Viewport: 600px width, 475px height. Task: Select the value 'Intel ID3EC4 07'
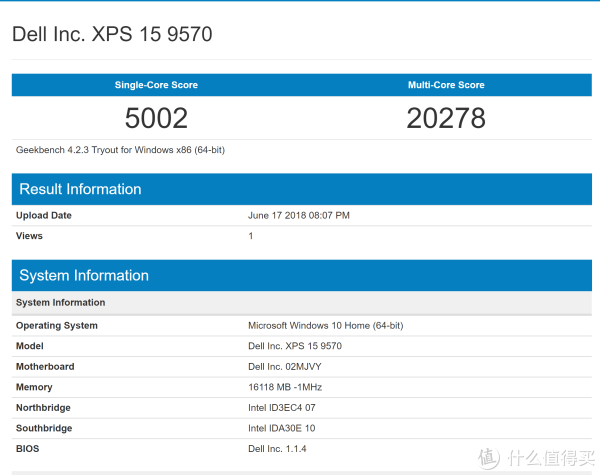coord(282,408)
